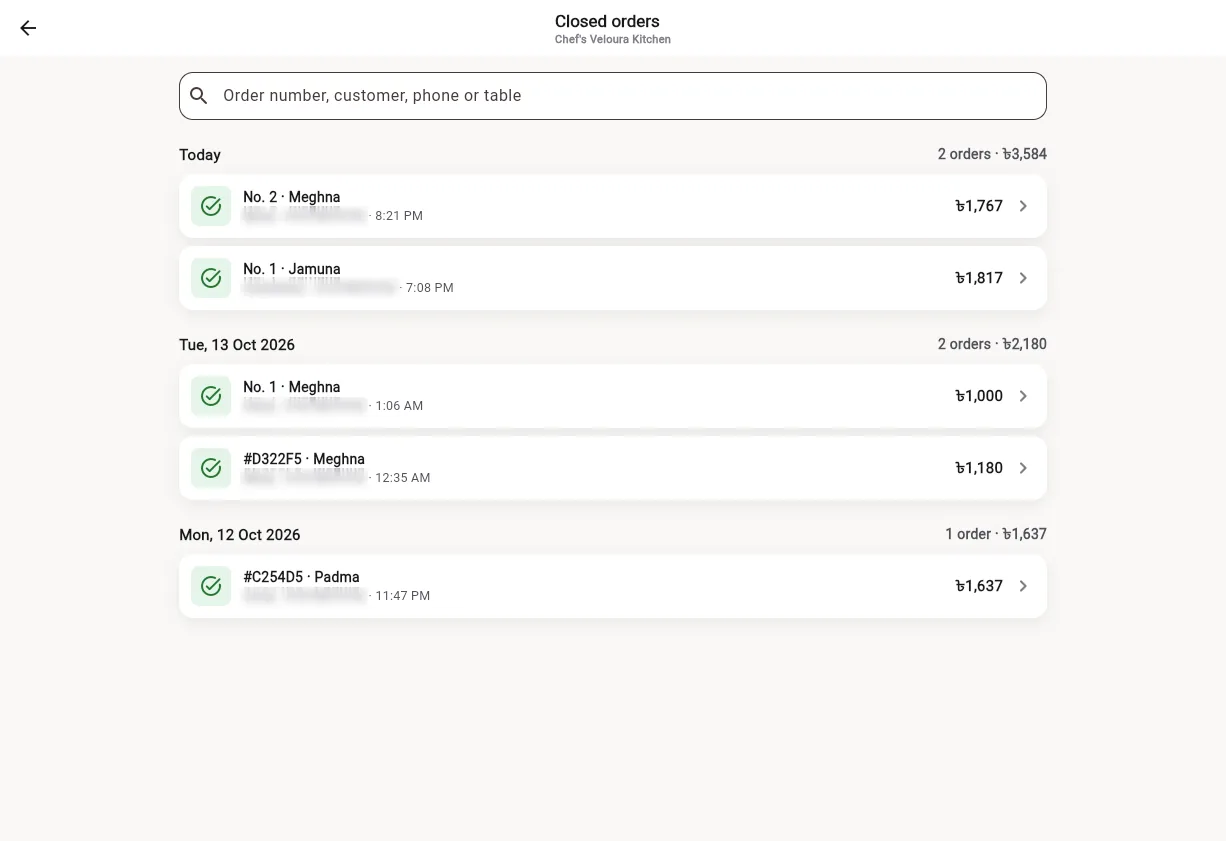Viewport: 1226px width, 841px height.
Task: Open details chevron for the ৳1,817 order
Action: [1023, 278]
